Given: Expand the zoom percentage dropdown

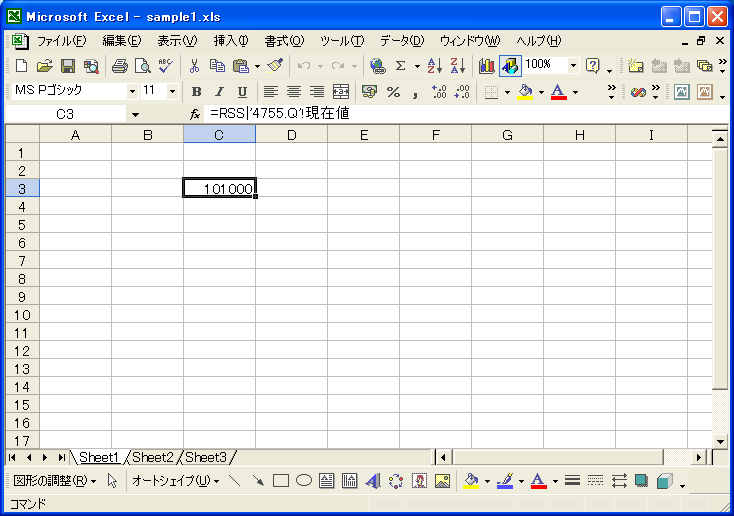Looking at the screenshot, I should tap(573, 66).
